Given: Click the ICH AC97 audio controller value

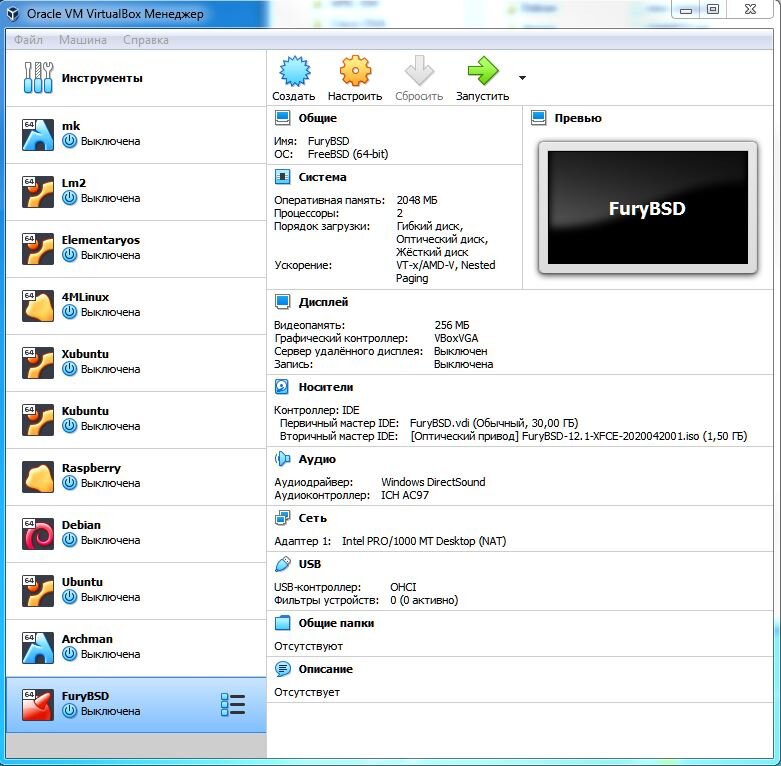Looking at the screenshot, I should click(x=404, y=495).
